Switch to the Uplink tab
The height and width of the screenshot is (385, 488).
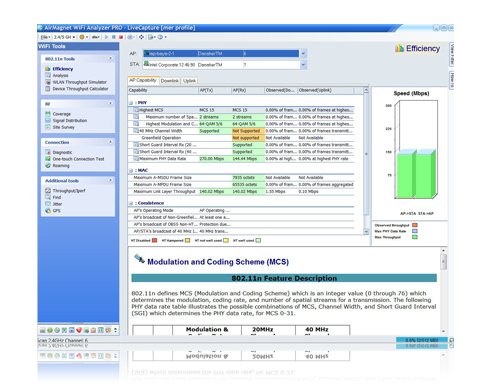(189, 81)
